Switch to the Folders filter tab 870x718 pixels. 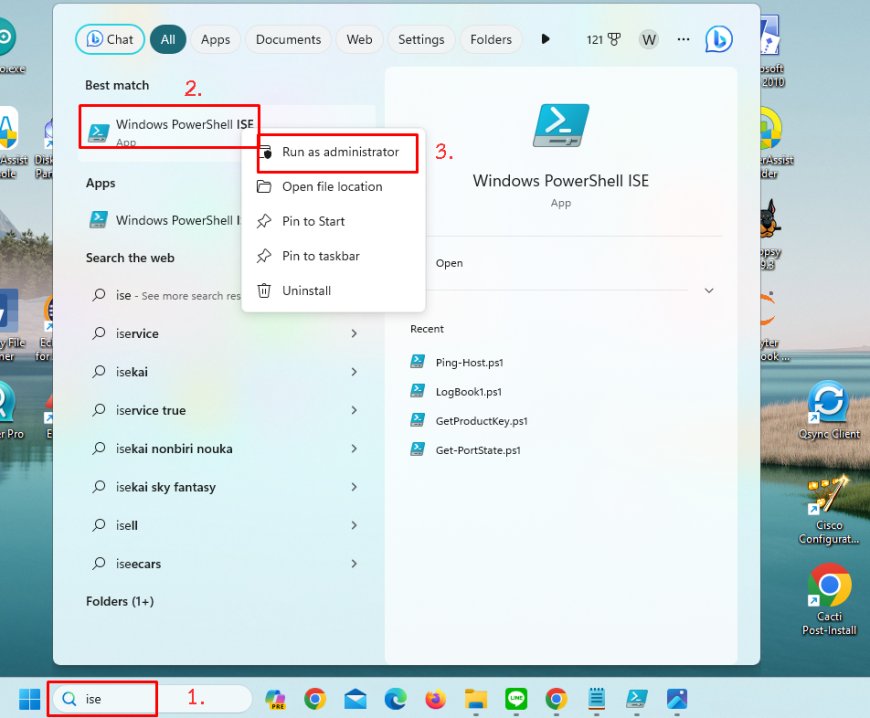pos(490,39)
